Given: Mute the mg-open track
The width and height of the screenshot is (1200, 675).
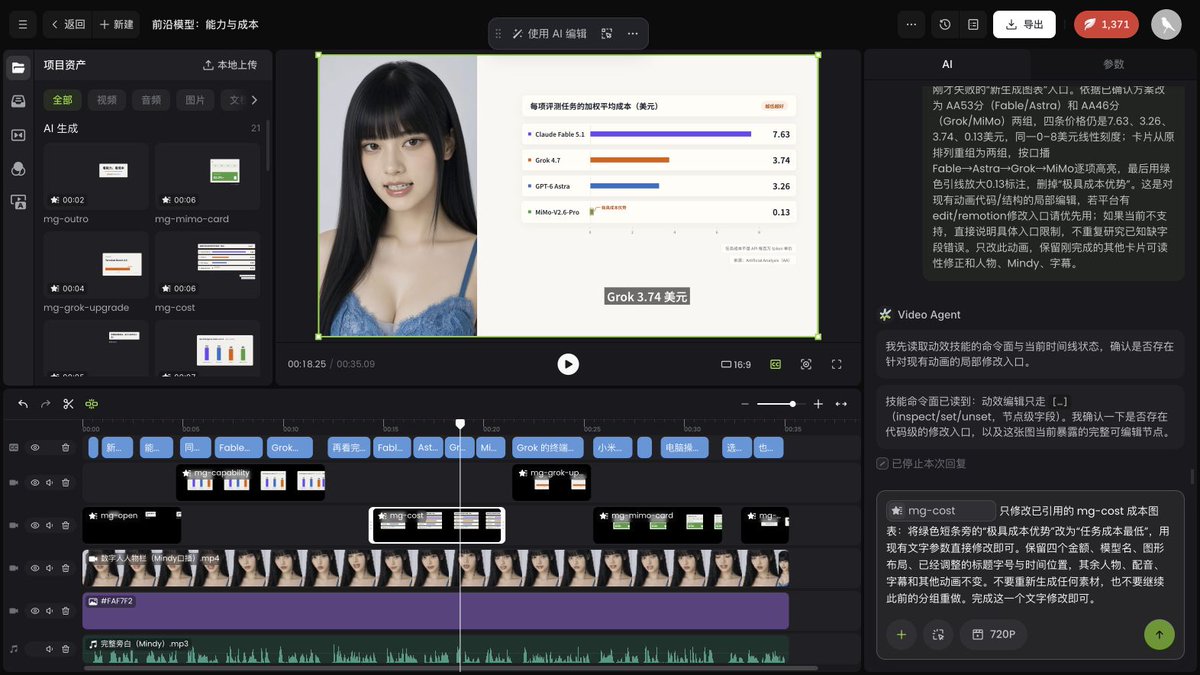Looking at the screenshot, I should click(x=50, y=525).
